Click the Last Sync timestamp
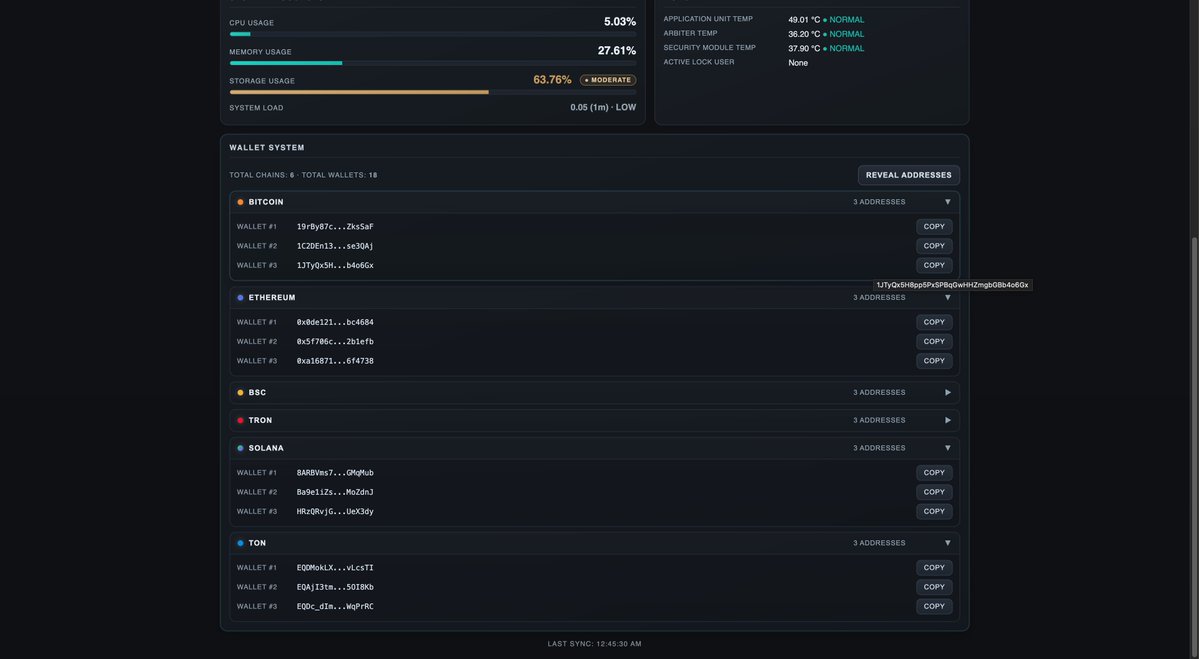Viewport: 1199px width, 659px height. click(x=594, y=644)
